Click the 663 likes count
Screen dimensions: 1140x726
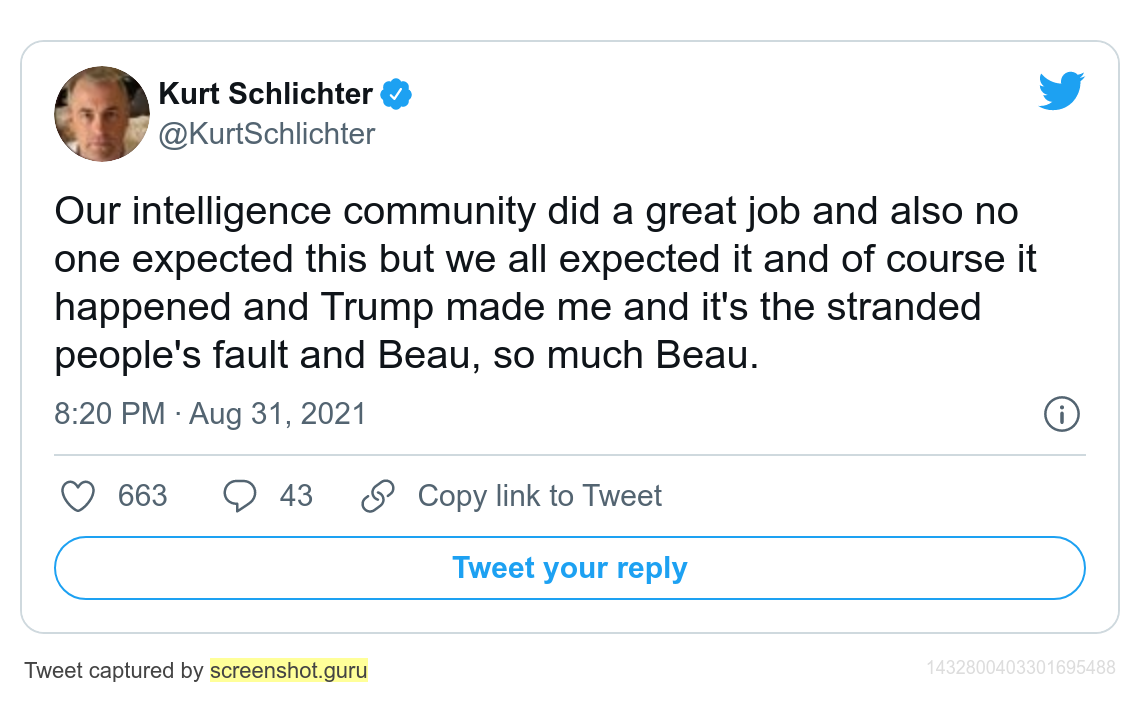(x=142, y=496)
